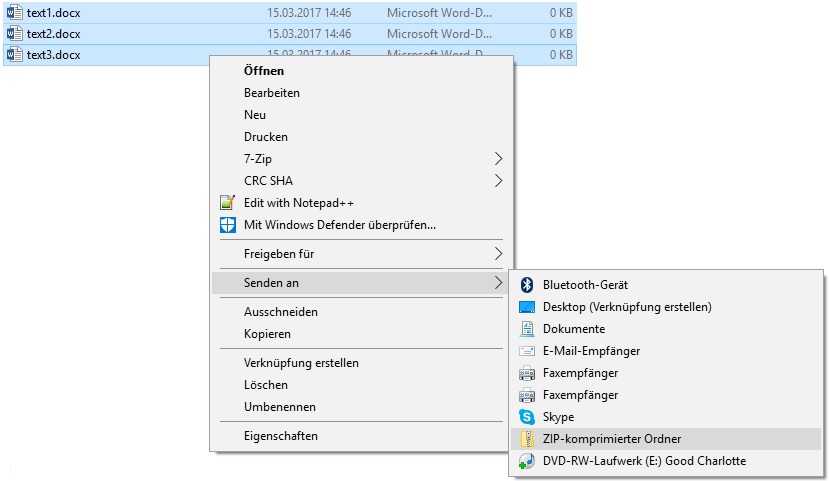The image size is (829, 481).
Task: Expand the 7-Zip submenu arrow
Action: pyautogui.click(x=499, y=159)
